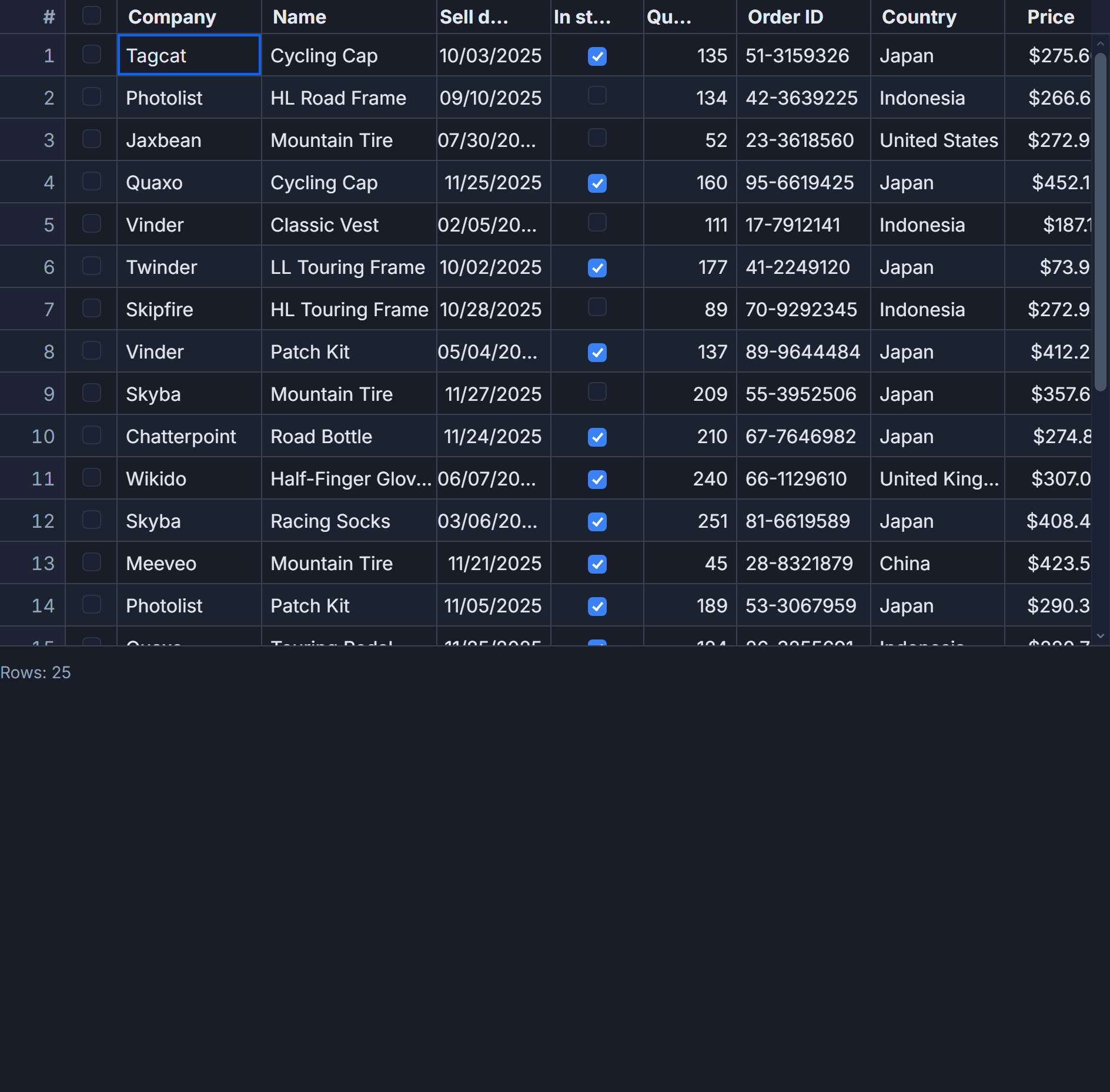This screenshot has height=1092, width=1110.
Task: Click the HL Road Frame cell
Action: point(349,98)
